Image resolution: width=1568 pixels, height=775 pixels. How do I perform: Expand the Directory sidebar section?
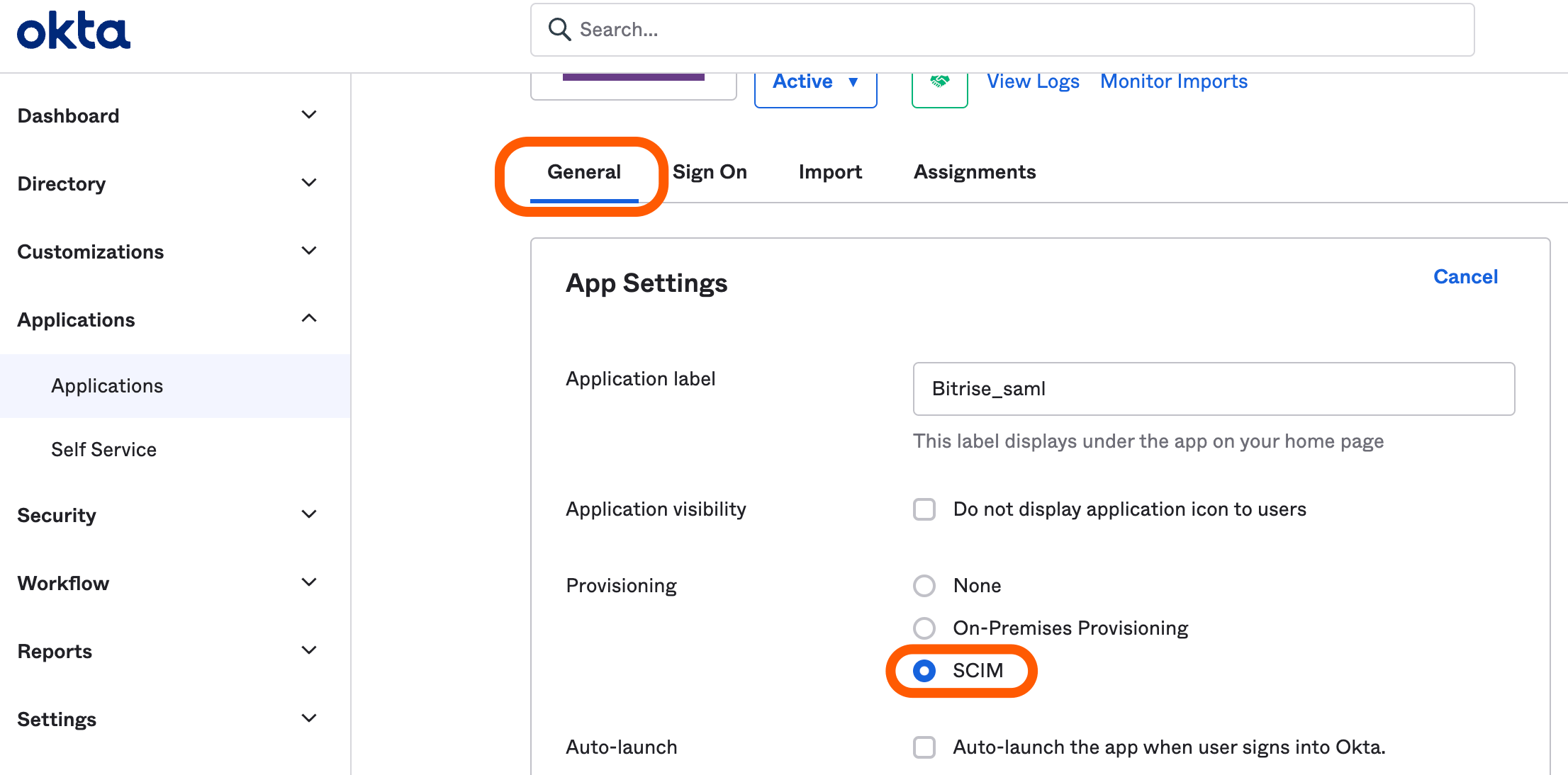pyautogui.click(x=309, y=183)
